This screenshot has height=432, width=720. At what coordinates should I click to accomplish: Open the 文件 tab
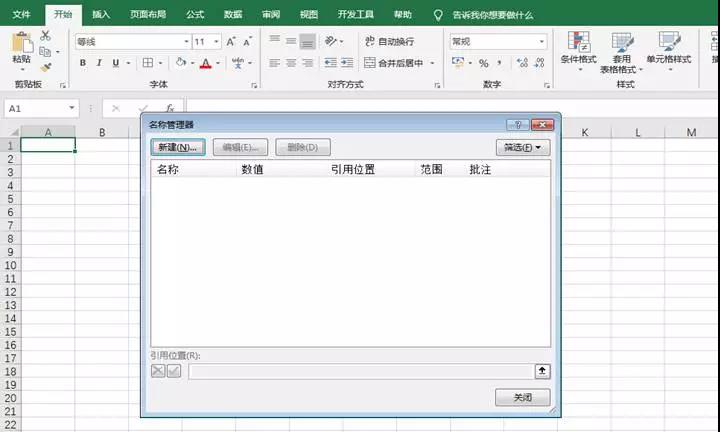point(22,15)
